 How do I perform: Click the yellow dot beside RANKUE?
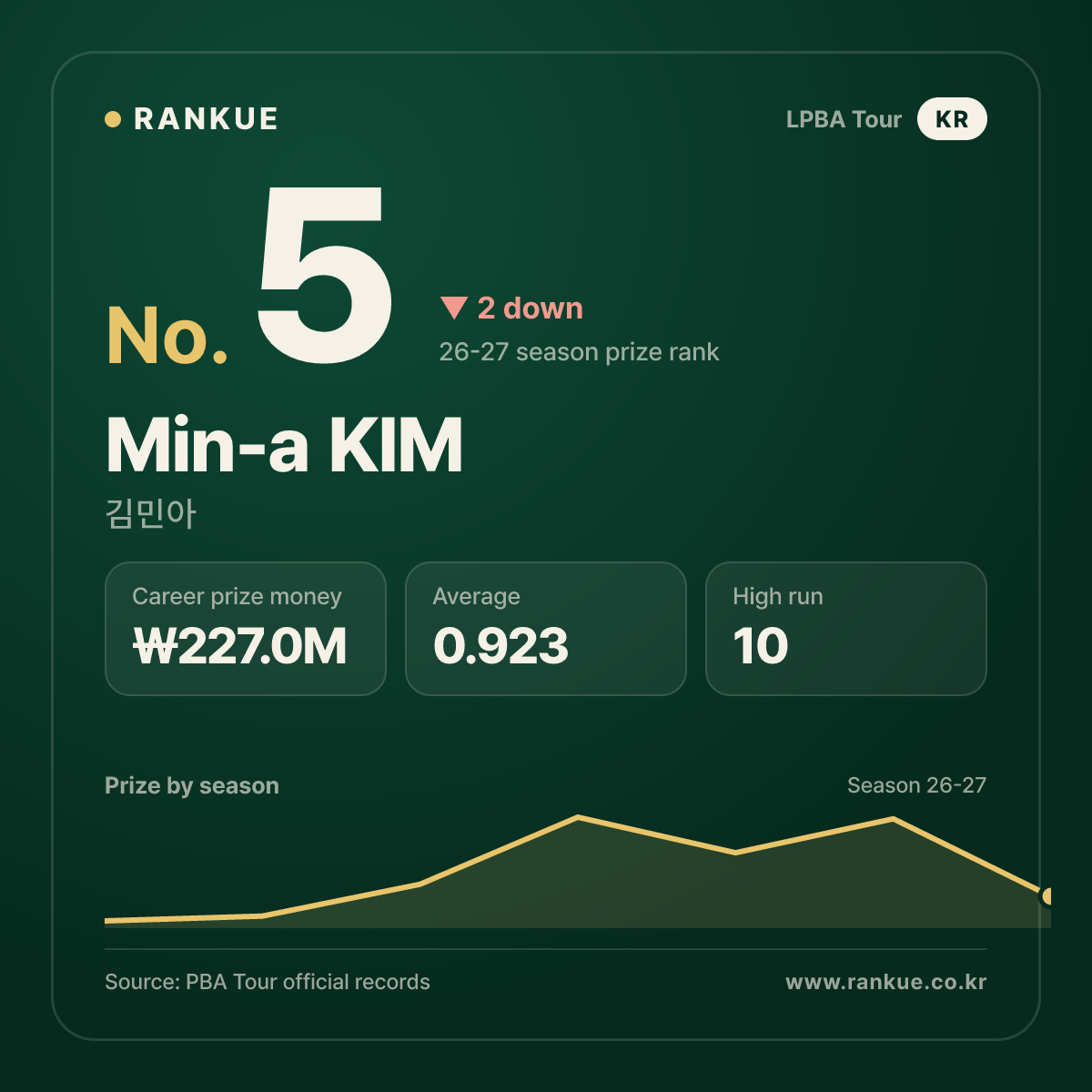point(113,119)
